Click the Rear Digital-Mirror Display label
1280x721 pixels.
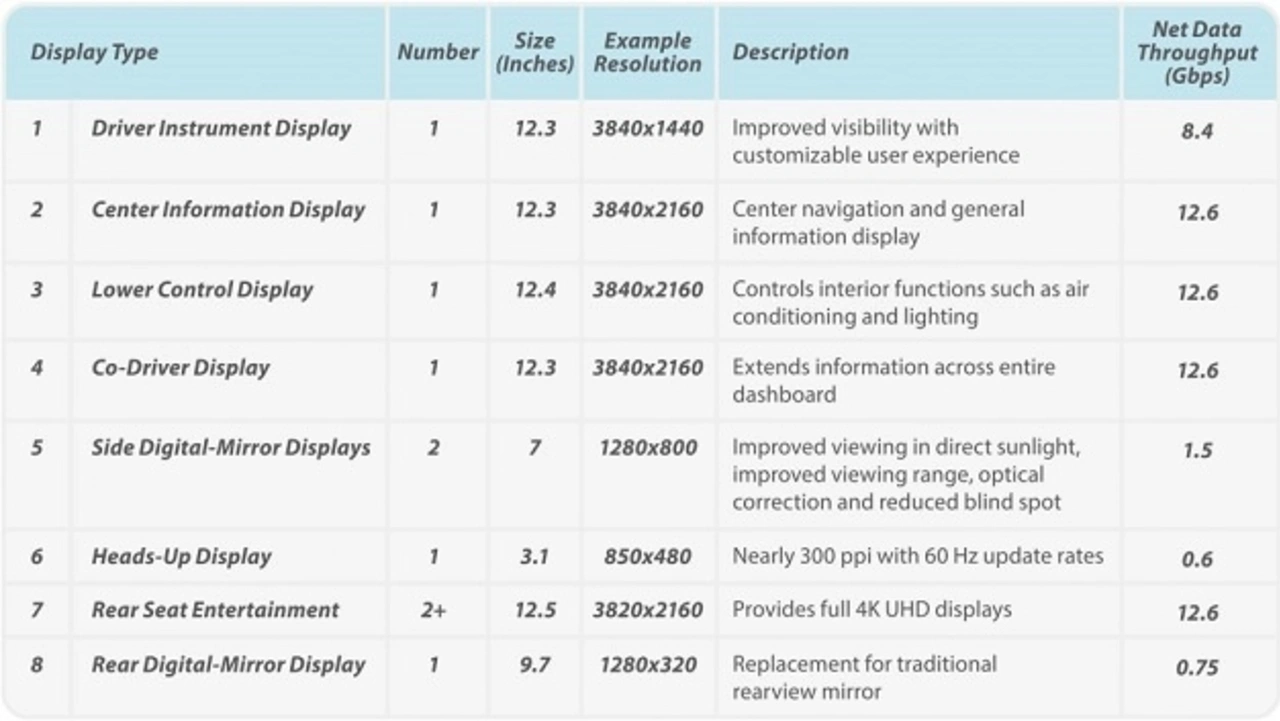[228, 665]
